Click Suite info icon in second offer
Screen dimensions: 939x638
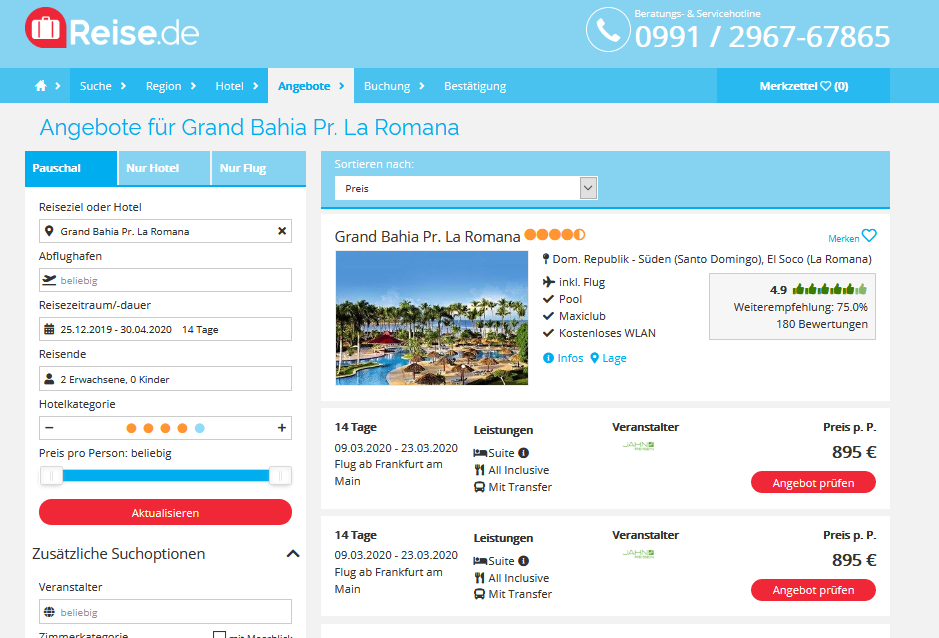click(523, 561)
